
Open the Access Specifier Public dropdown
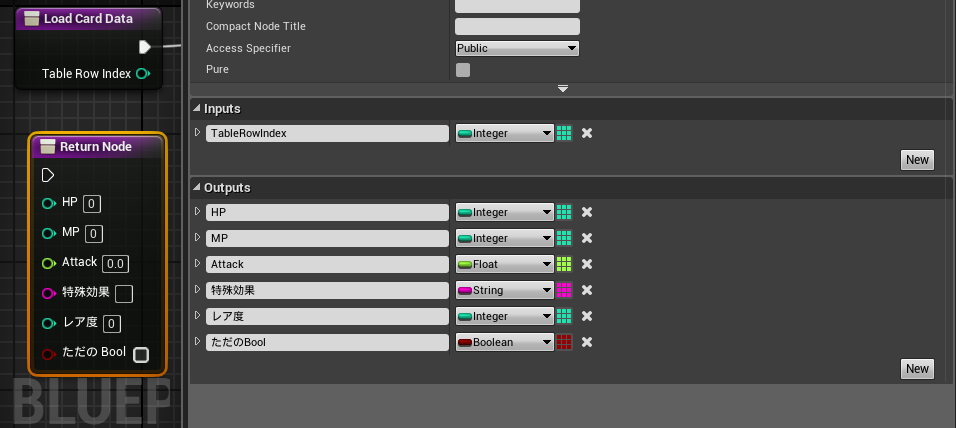click(517, 48)
